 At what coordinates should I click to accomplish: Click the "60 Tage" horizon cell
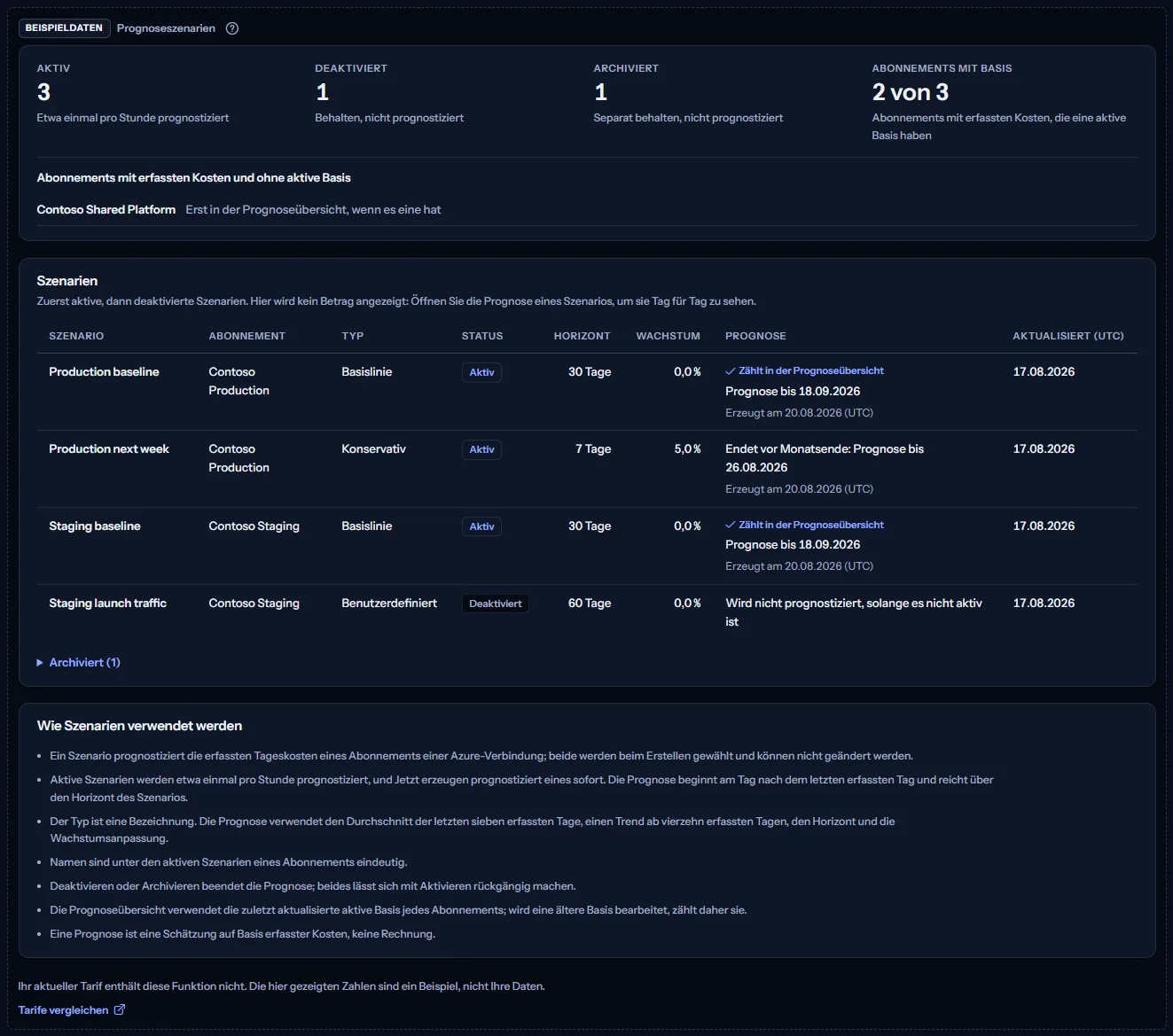click(x=590, y=604)
